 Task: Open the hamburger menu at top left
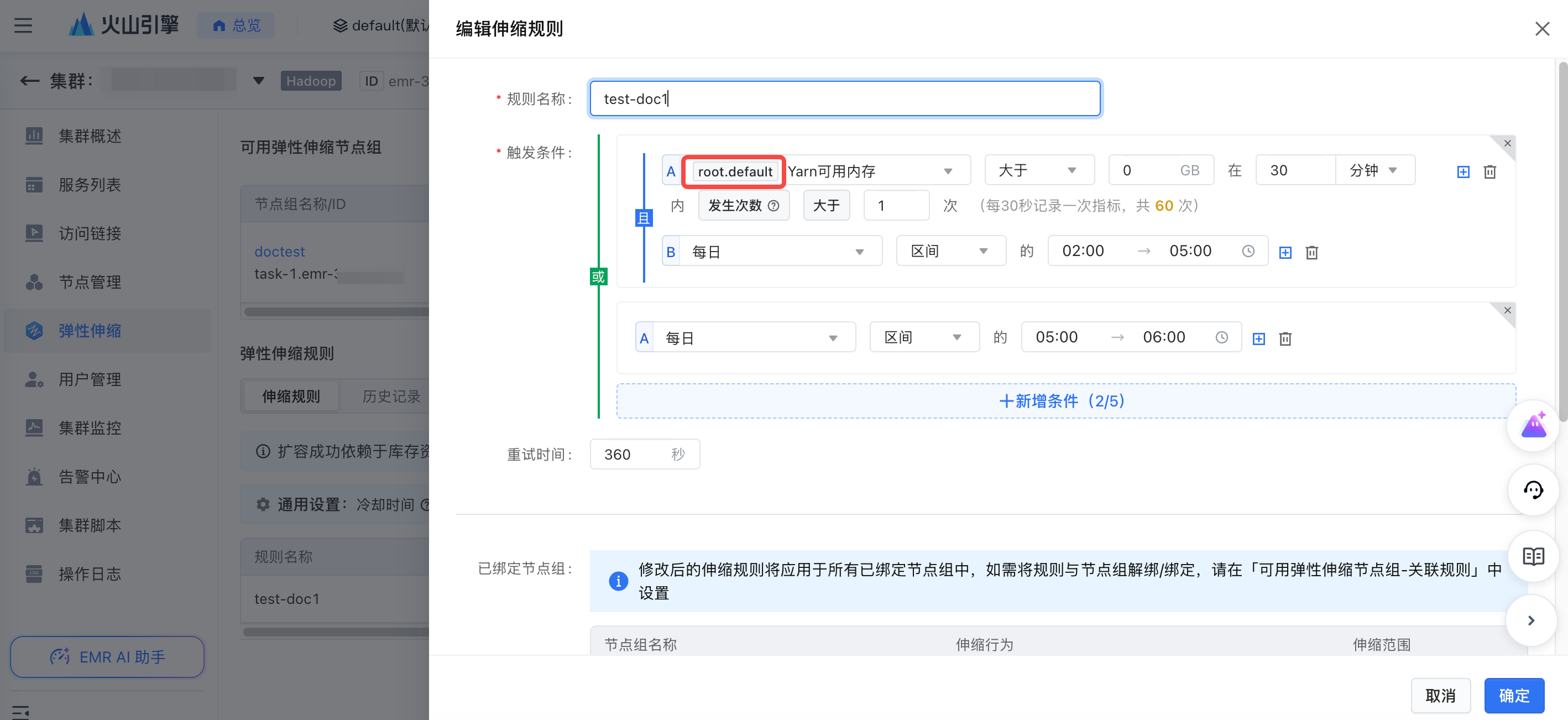pos(23,25)
